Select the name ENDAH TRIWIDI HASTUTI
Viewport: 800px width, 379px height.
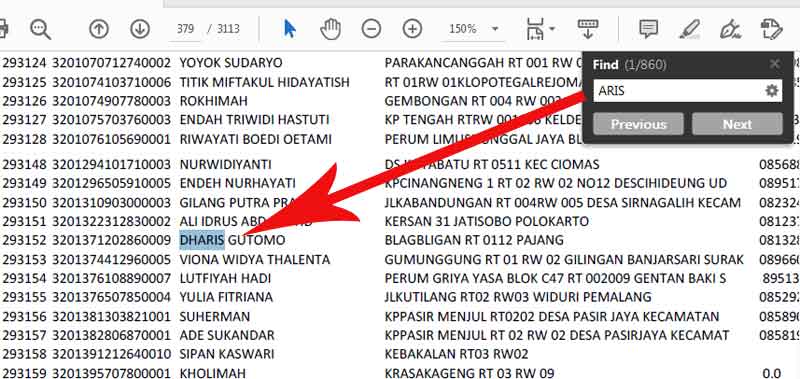(x=254, y=120)
